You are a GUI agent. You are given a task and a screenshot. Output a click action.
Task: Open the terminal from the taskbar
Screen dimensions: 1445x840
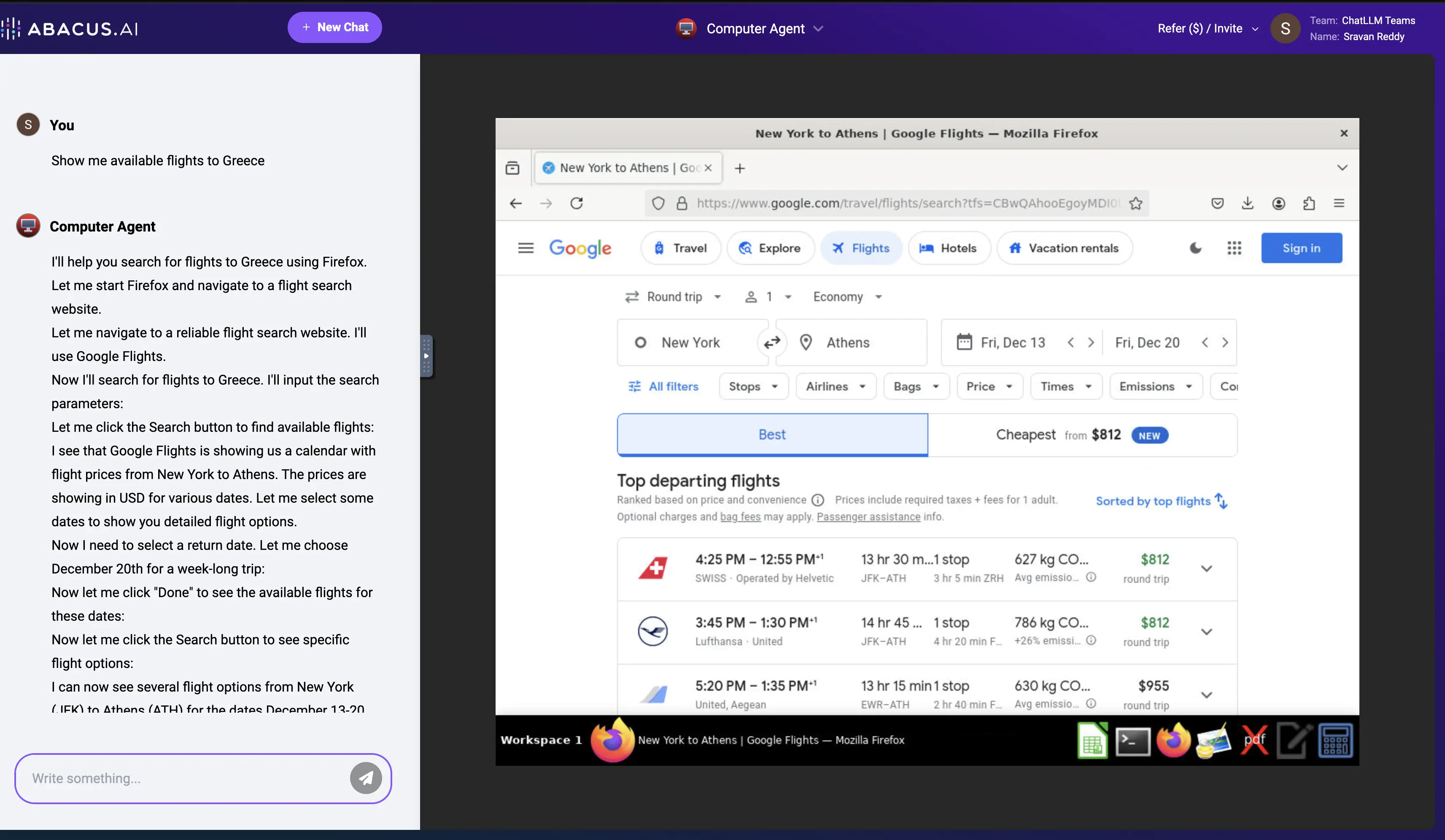click(x=1132, y=741)
